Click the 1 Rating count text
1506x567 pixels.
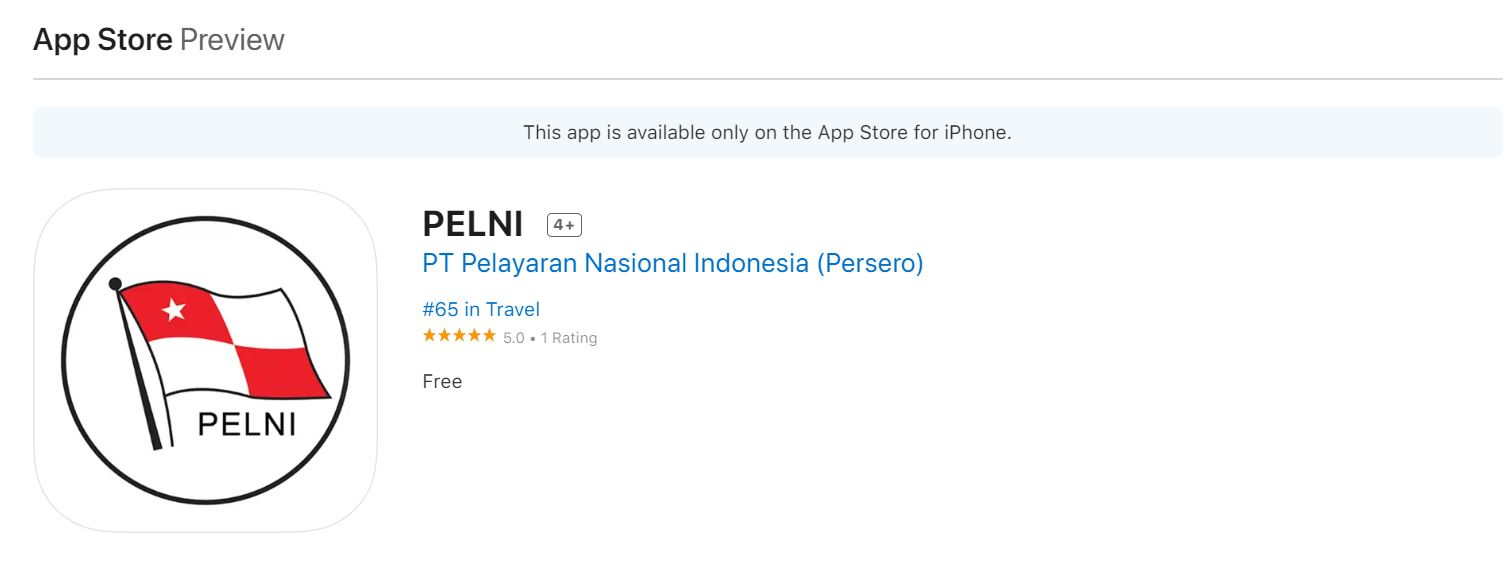pyautogui.click(x=569, y=338)
